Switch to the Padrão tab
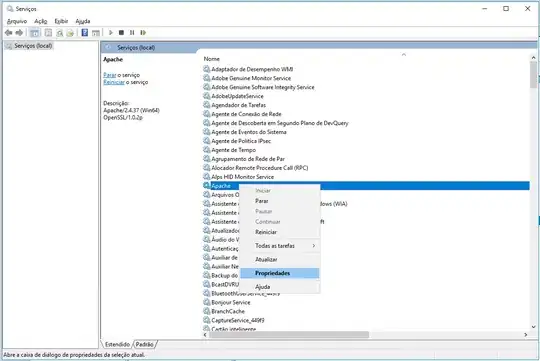 pos(145,344)
